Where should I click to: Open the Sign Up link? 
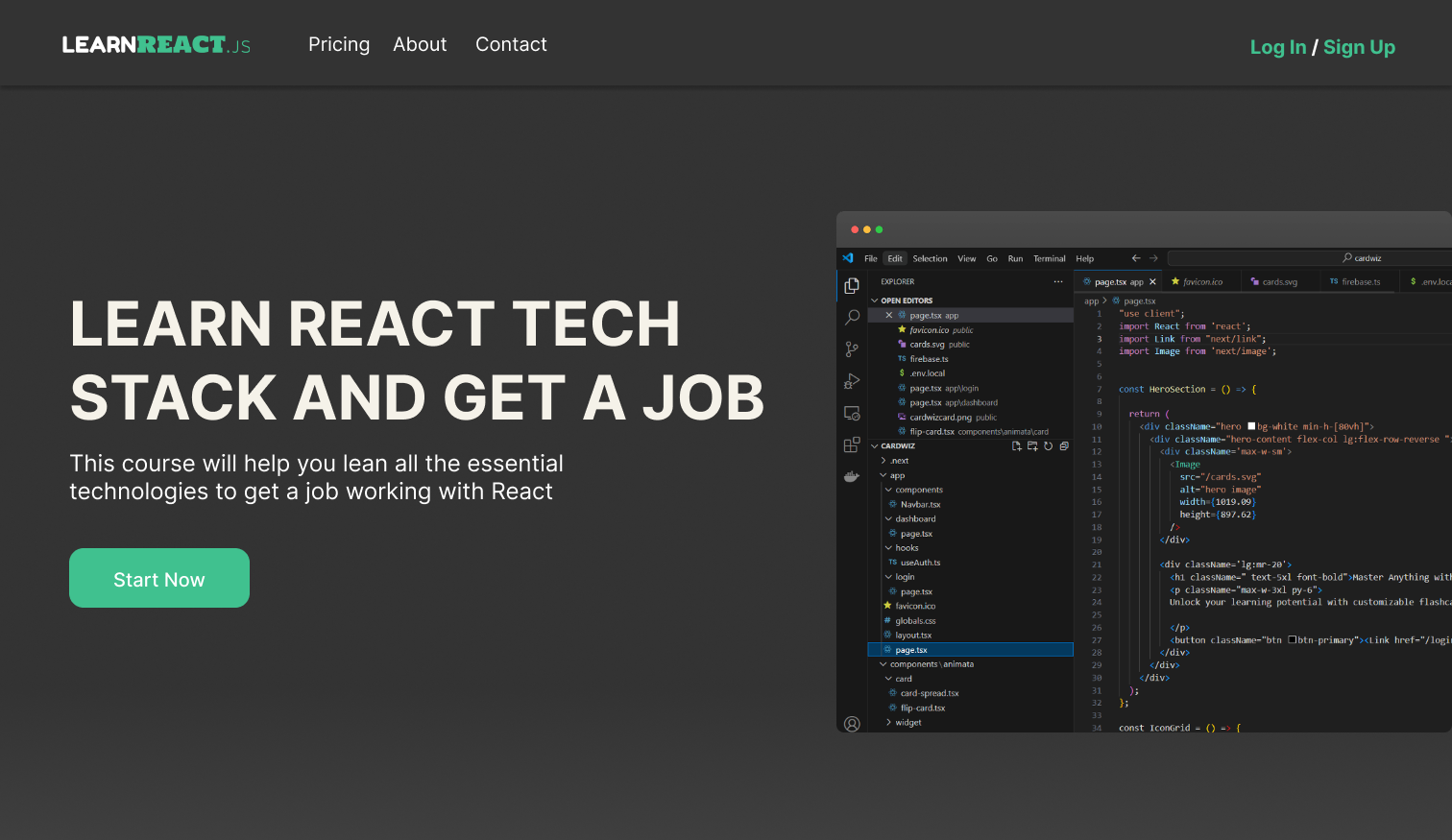pyautogui.click(x=1359, y=46)
